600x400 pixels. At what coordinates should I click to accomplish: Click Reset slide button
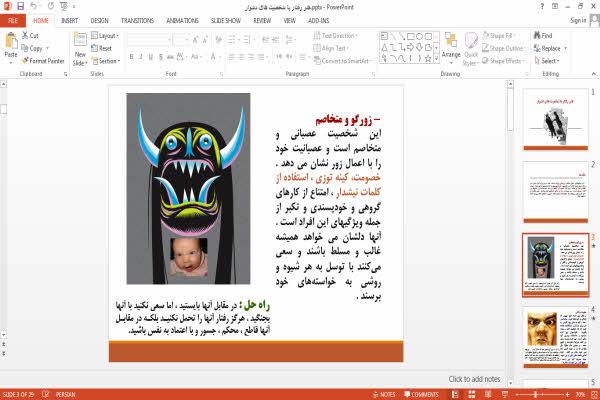click(102, 48)
